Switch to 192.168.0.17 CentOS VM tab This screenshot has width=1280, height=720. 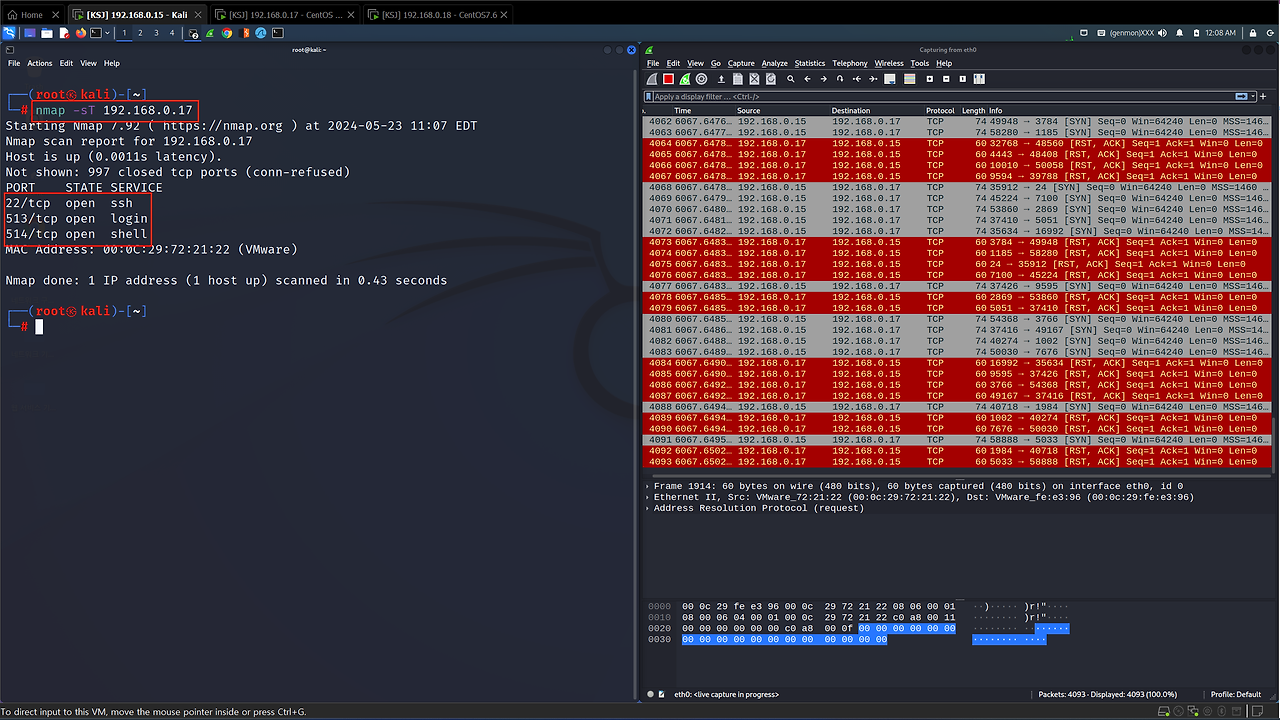coord(285,15)
